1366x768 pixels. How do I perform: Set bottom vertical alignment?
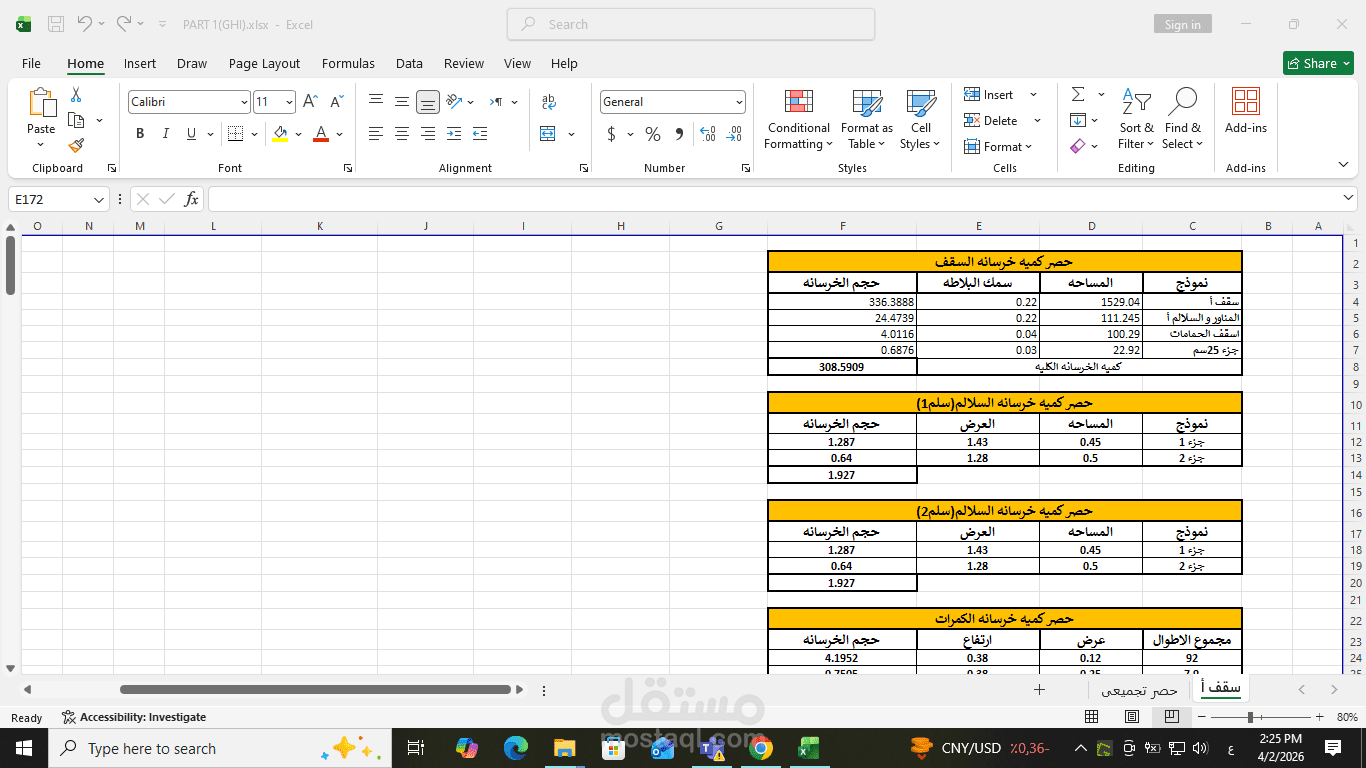point(428,101)
